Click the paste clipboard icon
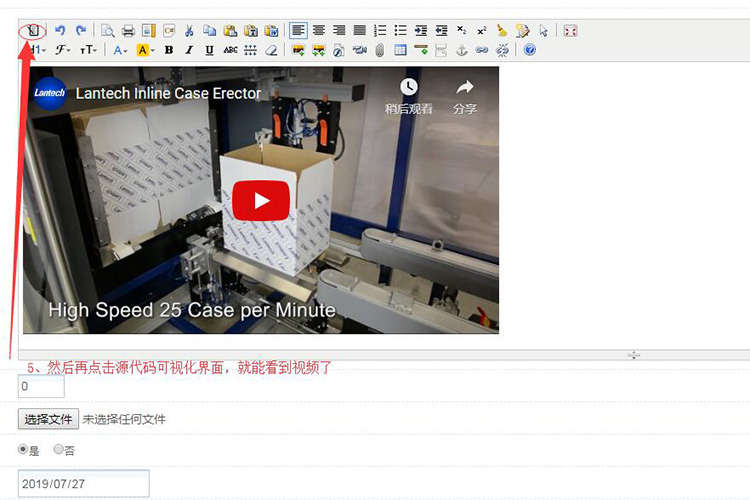The height and width of the screenshot is (500, 750). [x=231, y=31]
